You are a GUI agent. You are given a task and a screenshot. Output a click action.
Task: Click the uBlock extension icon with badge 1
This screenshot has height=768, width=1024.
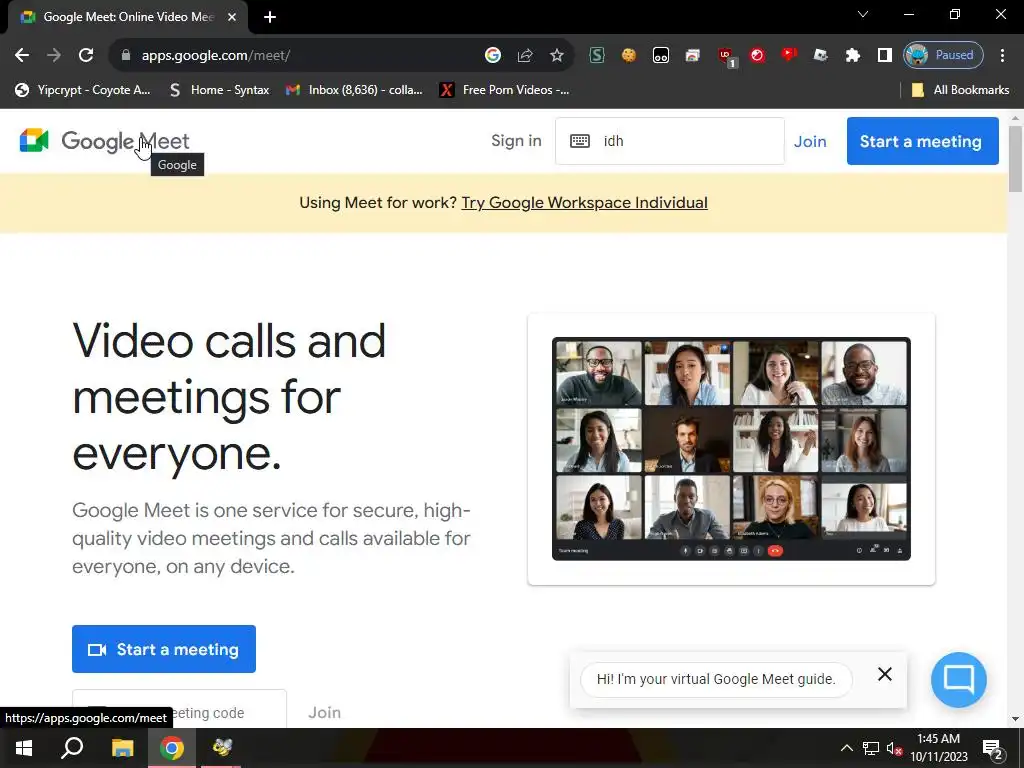pyautogui.click(x=726, y=56)
